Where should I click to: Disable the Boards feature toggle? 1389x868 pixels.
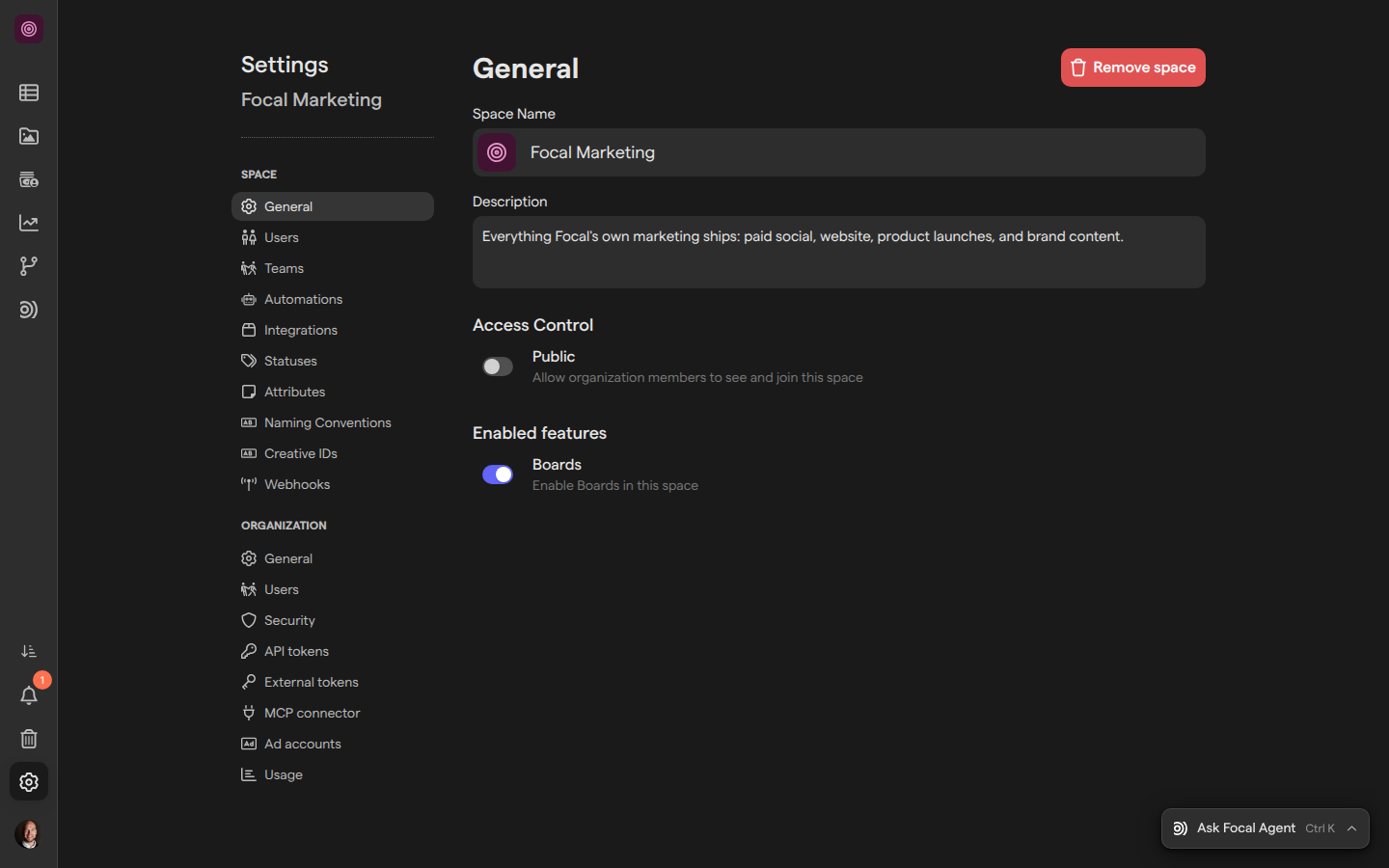[x=498, y=475]
